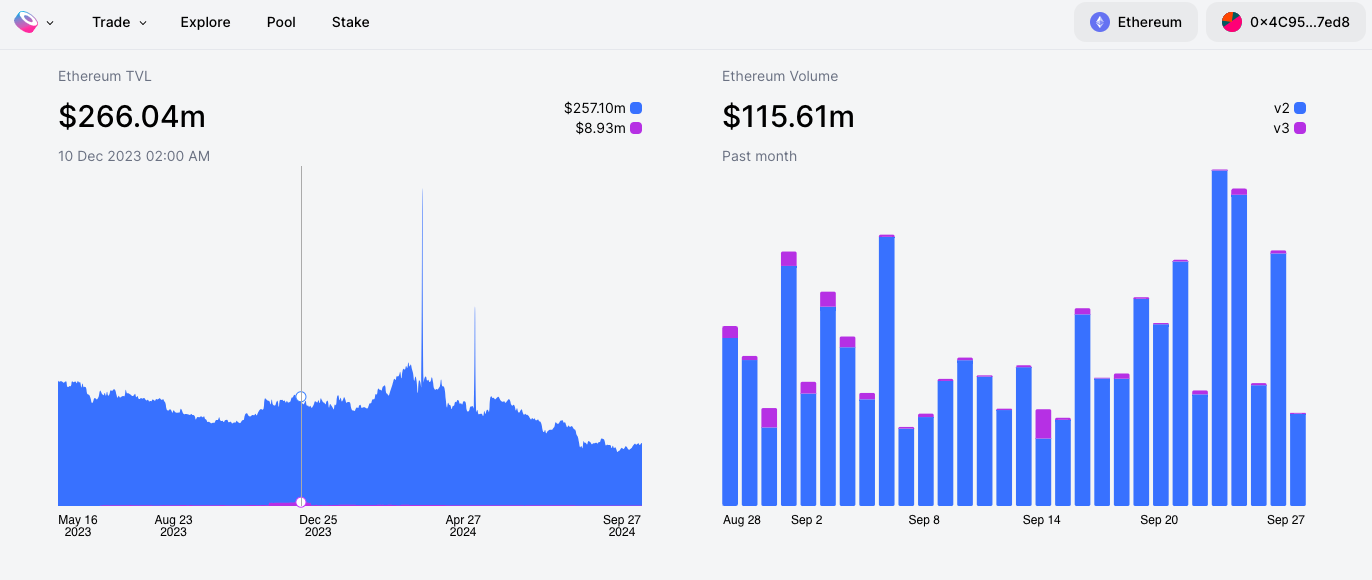Click the tallest volume bar after Sep 20
This screenshot has height=580, width=1372.
(1219, 338)
